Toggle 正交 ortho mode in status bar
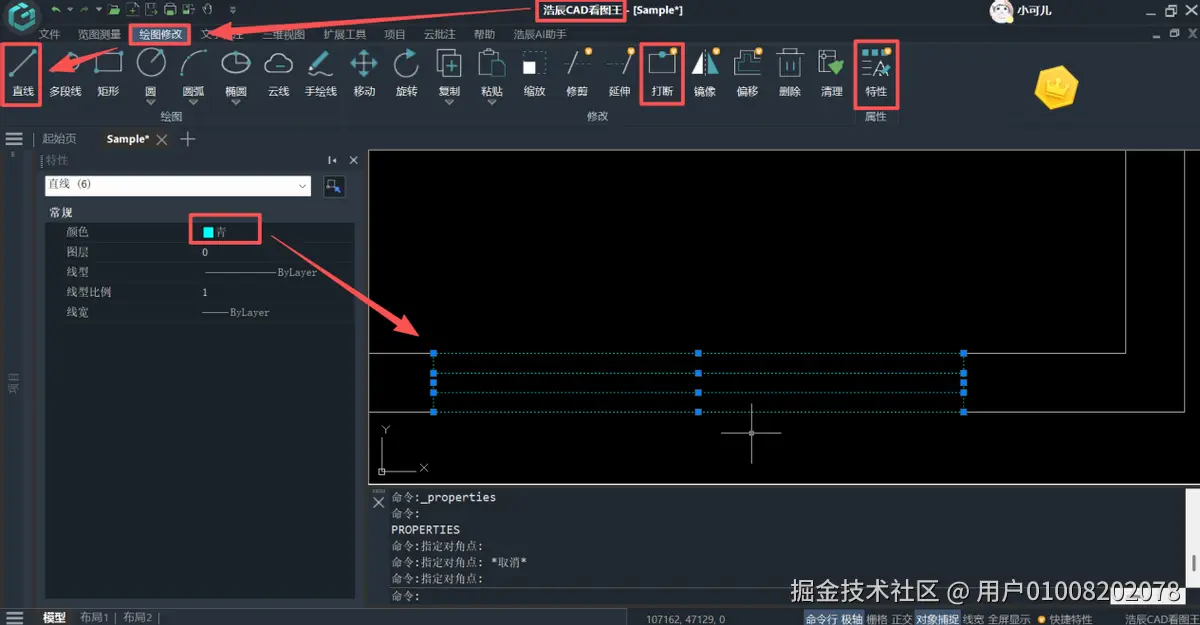1200x625 pixels. tap(901, 619)
